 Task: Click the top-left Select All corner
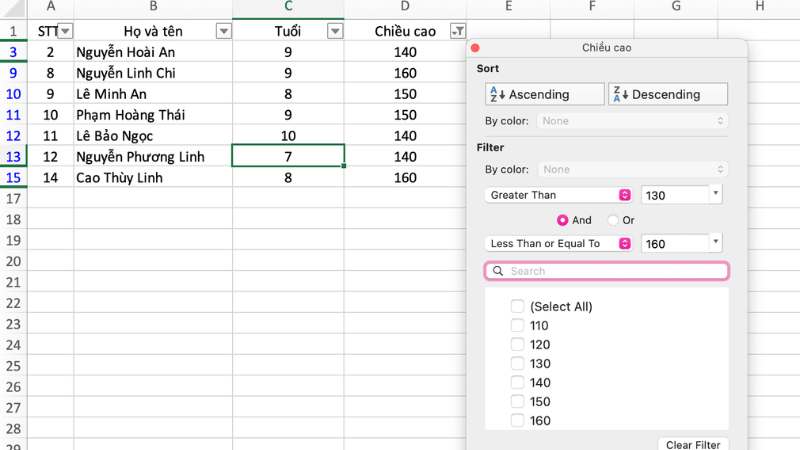(13, 8)
